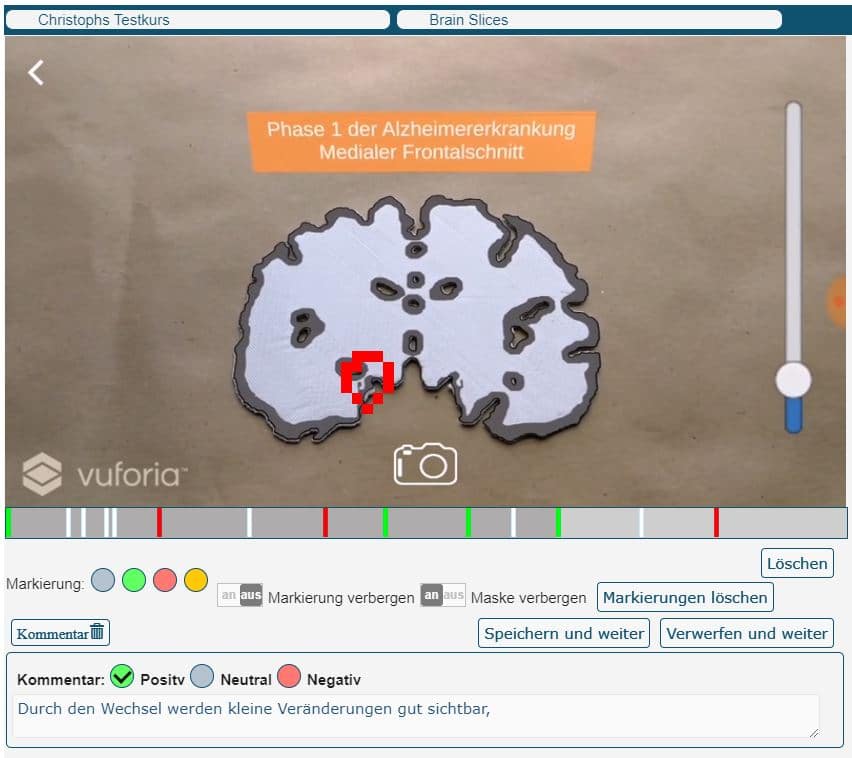Viewport: 852px width, 758px height.
Task: Click the vertical slider handle in video
Action: coord(793,380)
